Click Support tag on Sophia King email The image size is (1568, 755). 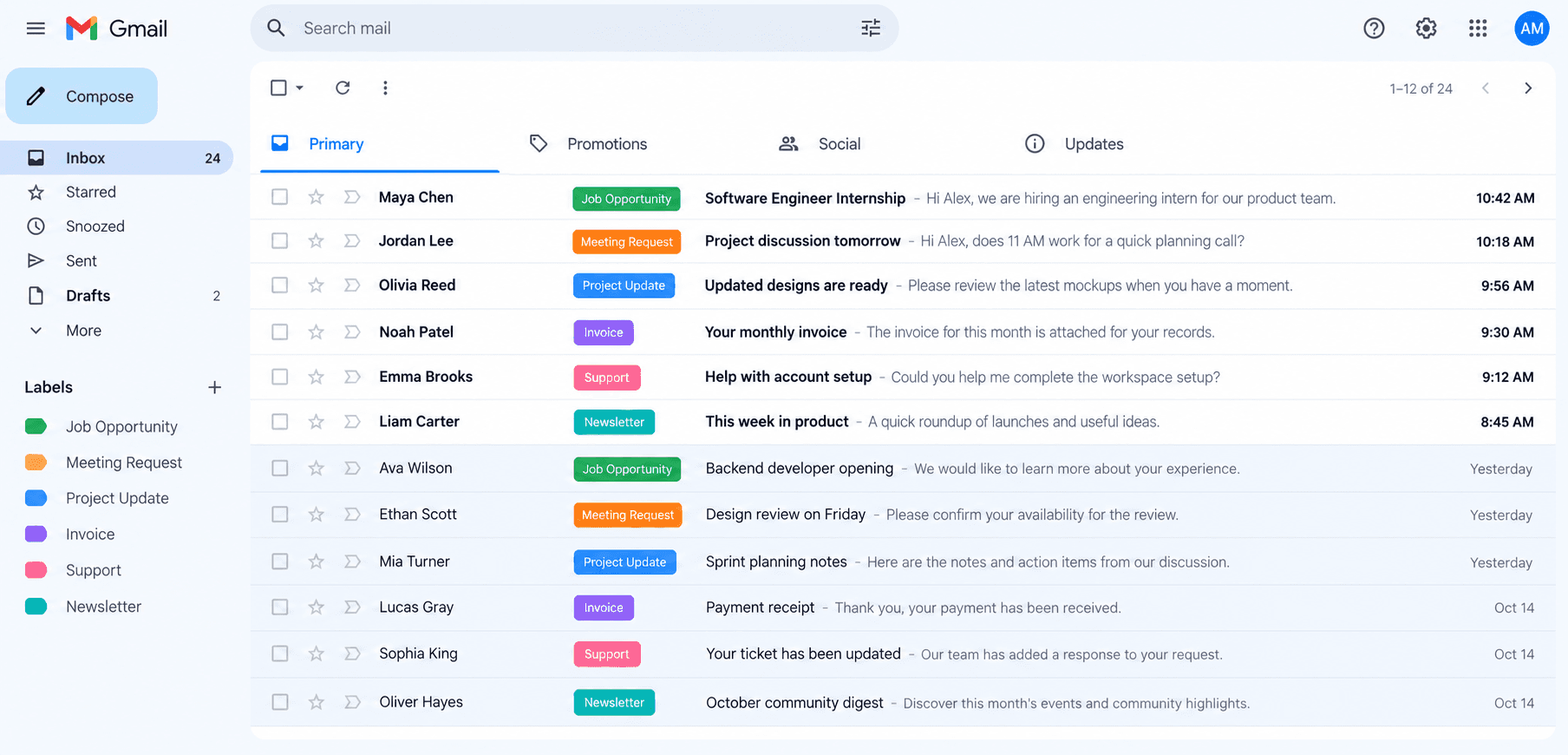607,654
